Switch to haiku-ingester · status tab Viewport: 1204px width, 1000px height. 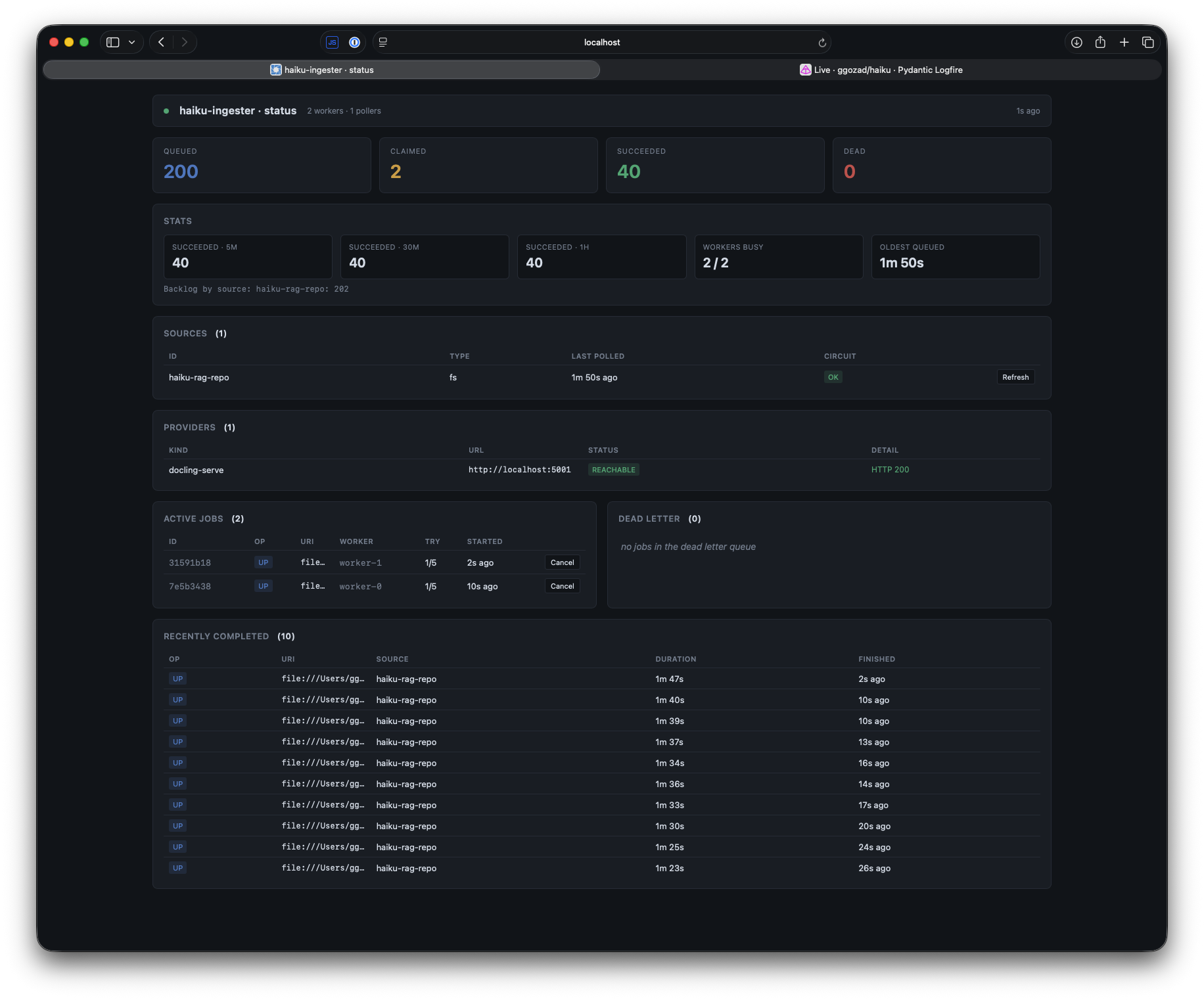click(321, 70)
